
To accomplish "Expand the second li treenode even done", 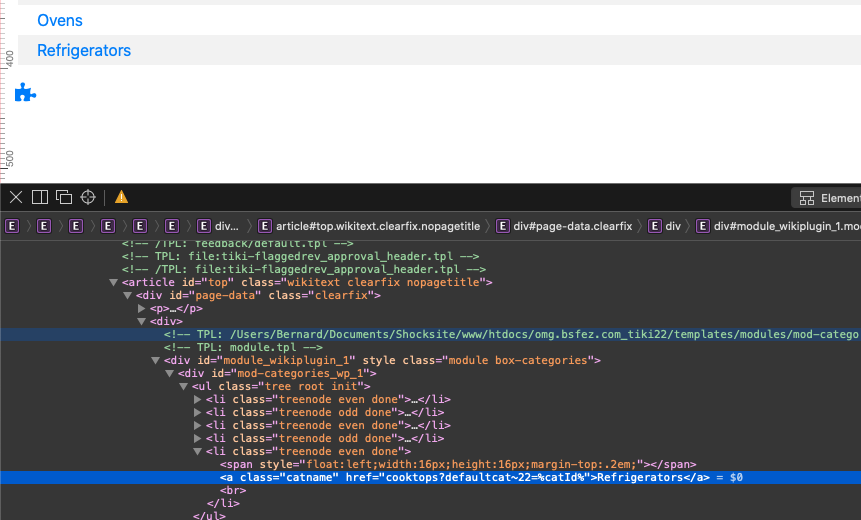I will (x=198, y=426).
